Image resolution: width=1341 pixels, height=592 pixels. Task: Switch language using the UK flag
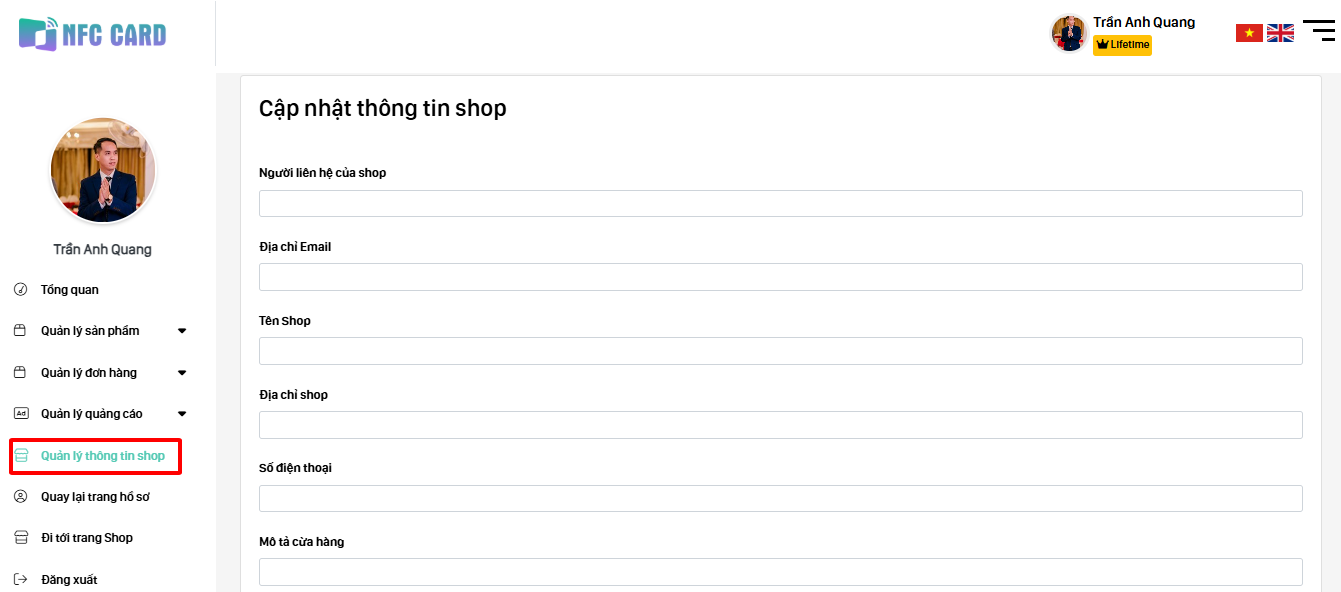point(1280,33)
